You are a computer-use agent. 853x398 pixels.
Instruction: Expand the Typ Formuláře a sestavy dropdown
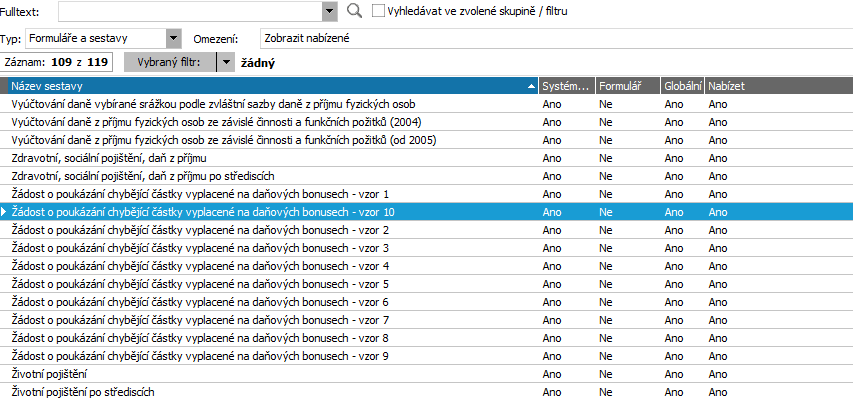pos(172,39)
